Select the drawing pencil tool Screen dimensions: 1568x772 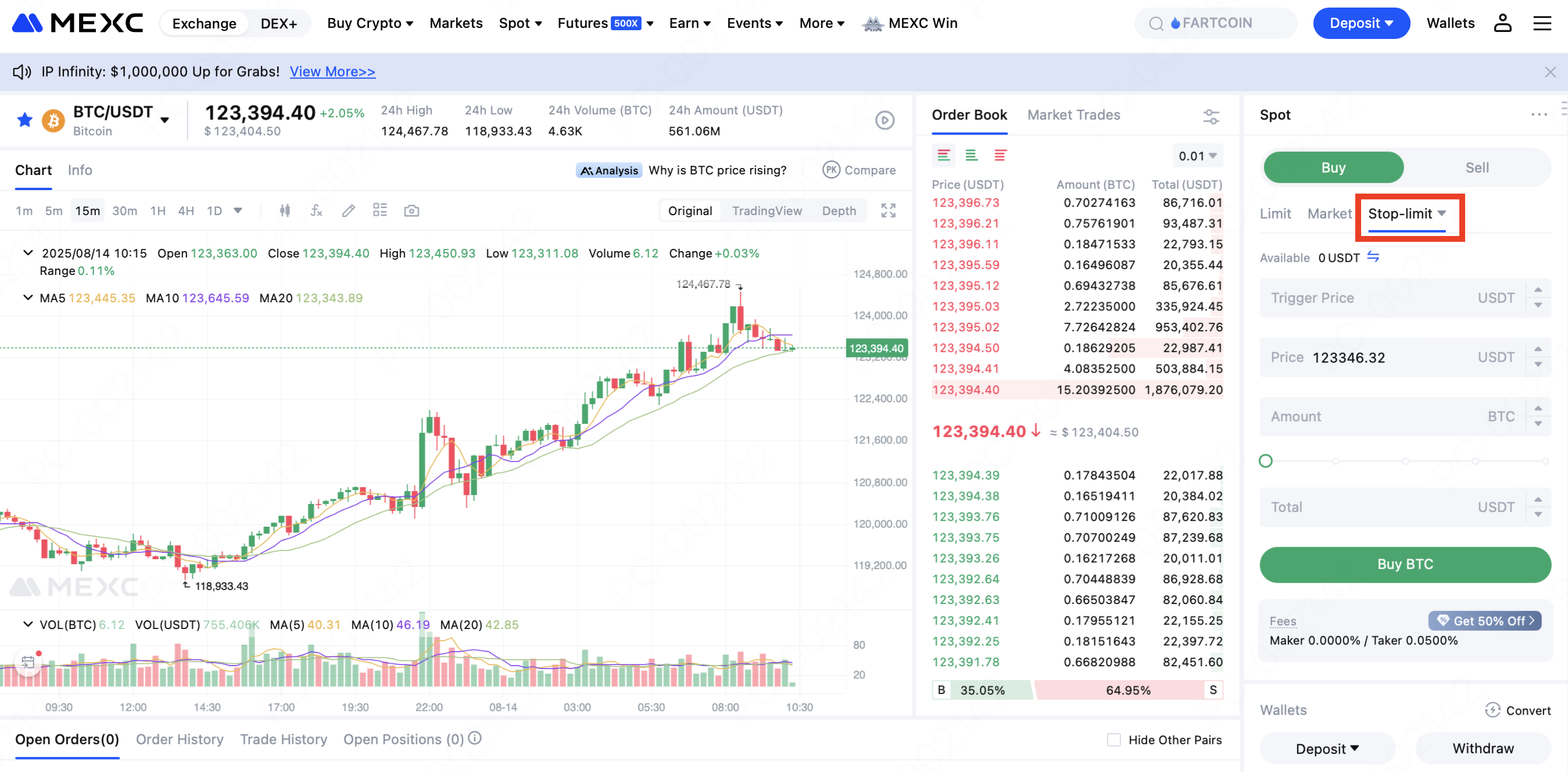[348, 210]
